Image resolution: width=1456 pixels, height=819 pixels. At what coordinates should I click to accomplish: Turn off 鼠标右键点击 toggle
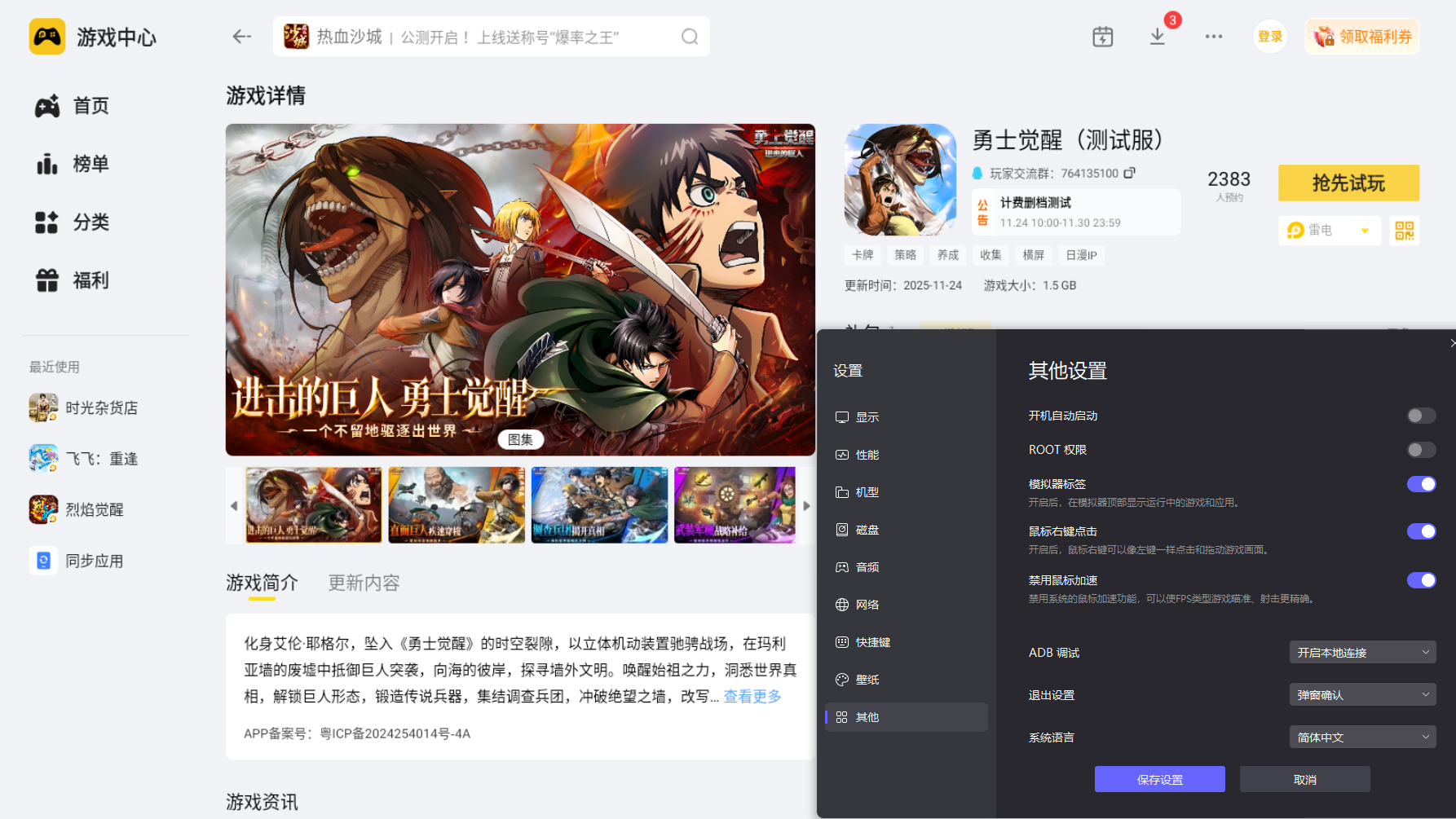[x=1421, y=531]
